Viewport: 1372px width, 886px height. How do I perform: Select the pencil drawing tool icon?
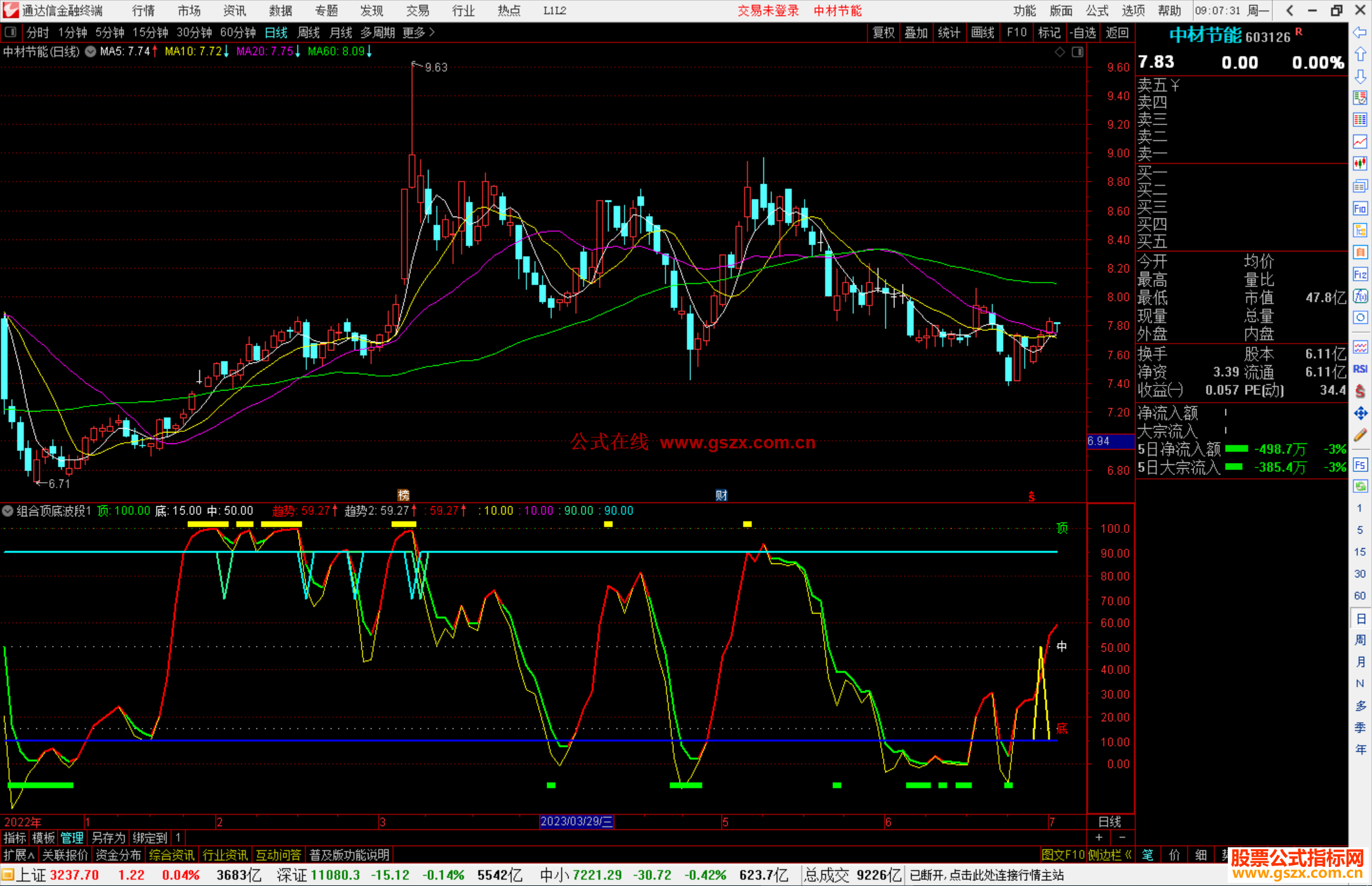(1360, 436)
